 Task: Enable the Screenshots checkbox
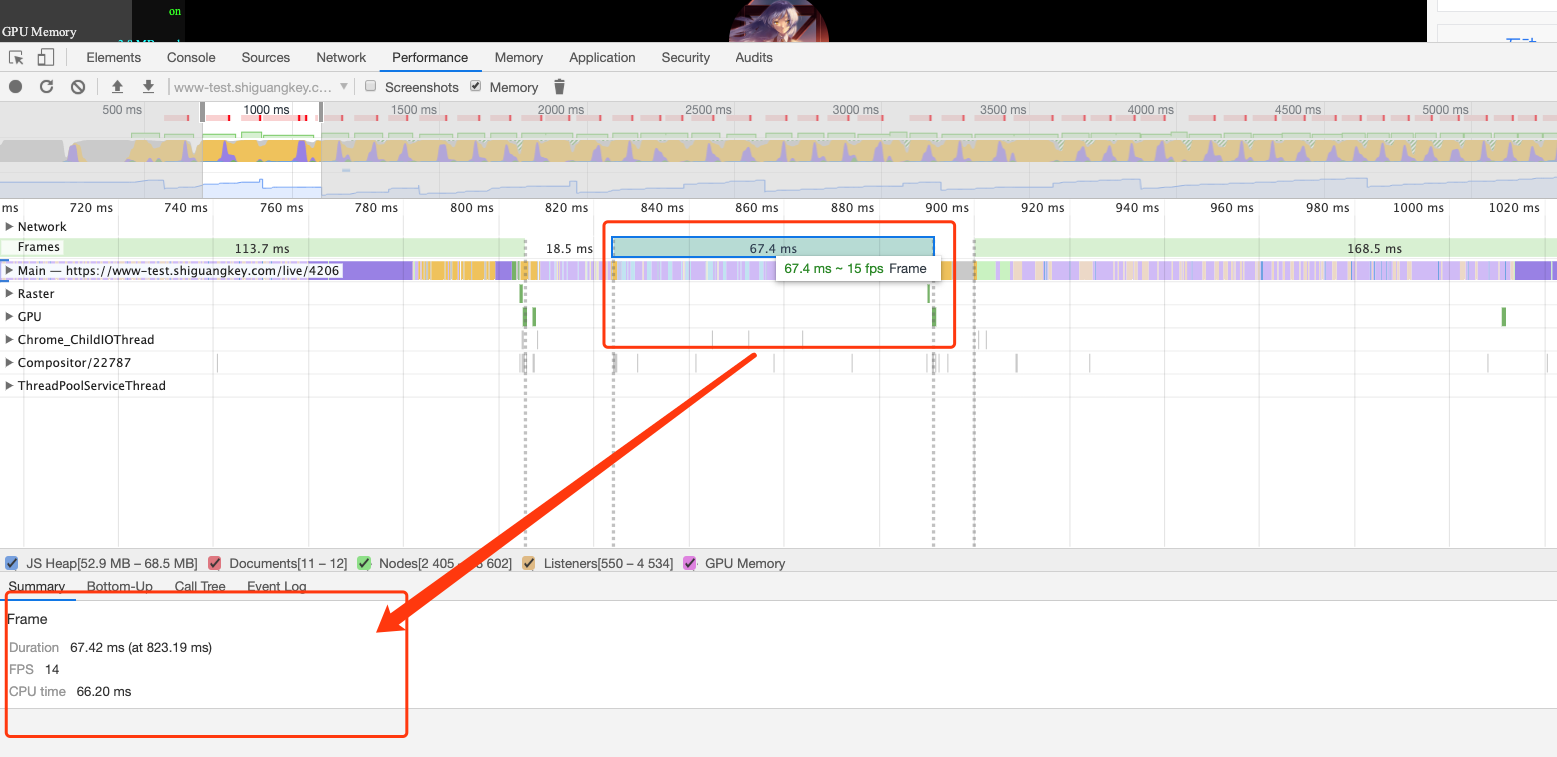point(371,86)
